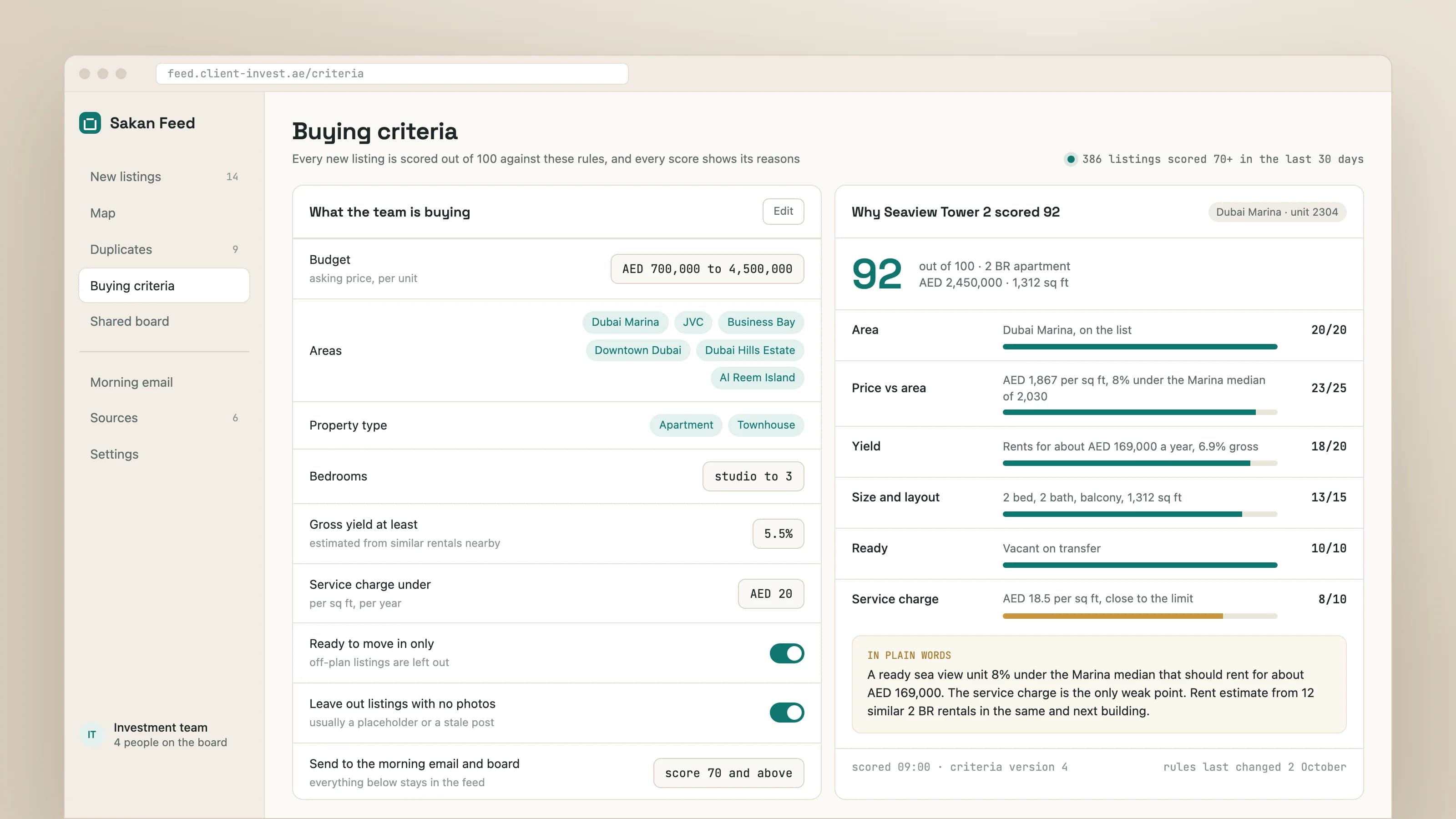Click the Dubai Marina unit 2304 badge

click(x=1277, y=212)
